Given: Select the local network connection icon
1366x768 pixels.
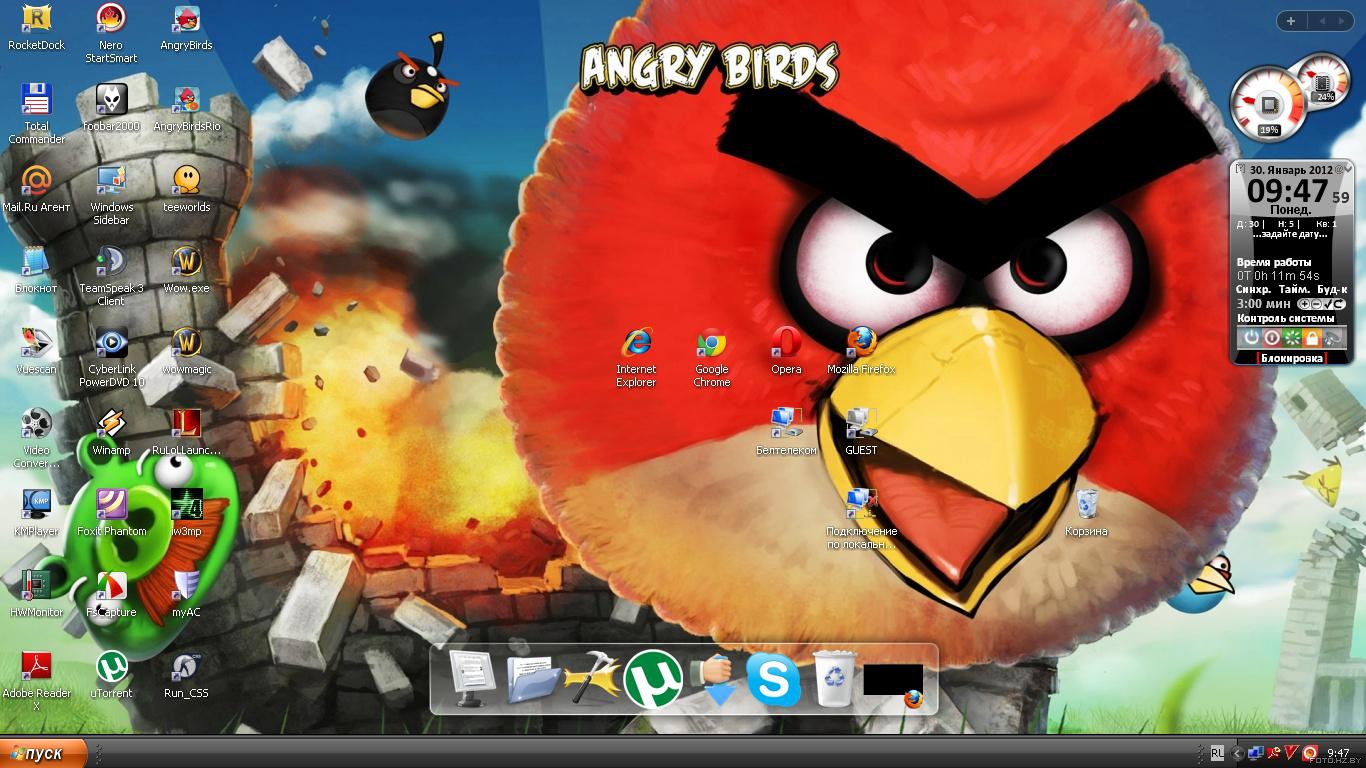Looking at the screenshot, I should (x=861, y=519).
